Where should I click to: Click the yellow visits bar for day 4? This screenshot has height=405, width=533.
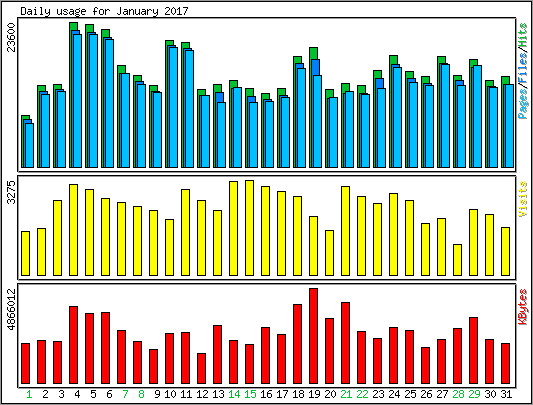click(x=73, y=230)
